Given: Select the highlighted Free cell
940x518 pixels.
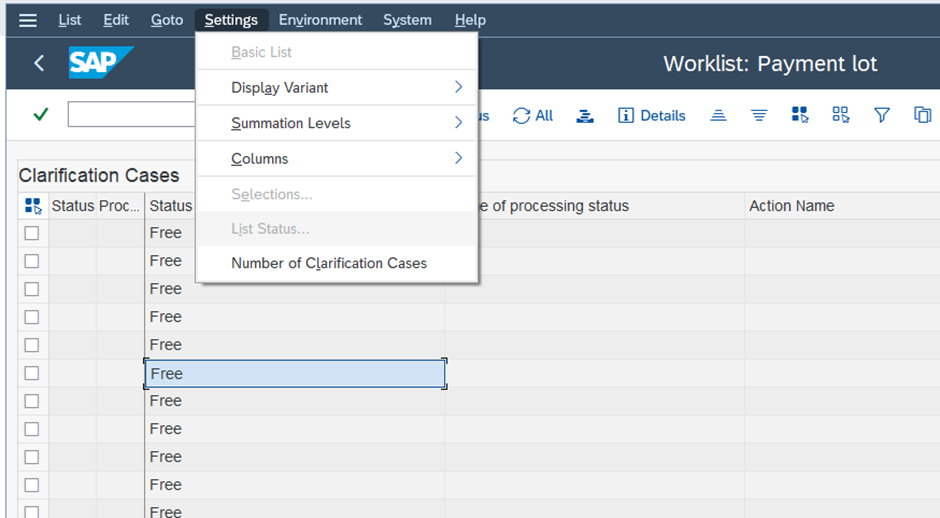Looking at the screenshot, I should [x=295, y=374].
